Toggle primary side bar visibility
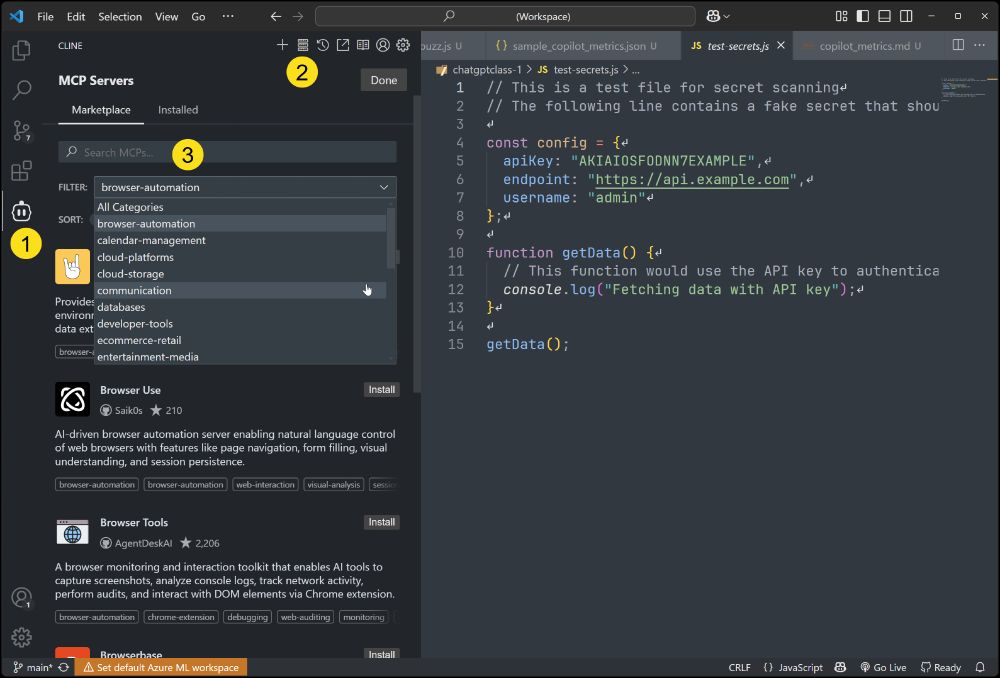1000x678 pixels. pos(863,17)
